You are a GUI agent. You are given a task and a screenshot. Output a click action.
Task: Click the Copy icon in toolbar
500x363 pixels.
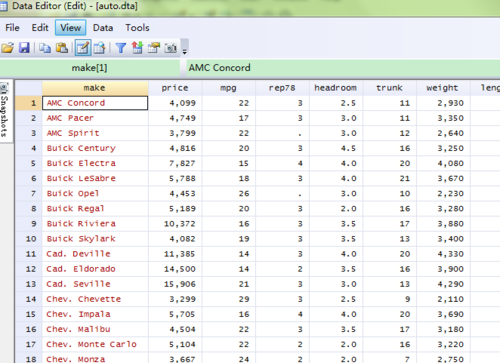[x=45, y=48]
